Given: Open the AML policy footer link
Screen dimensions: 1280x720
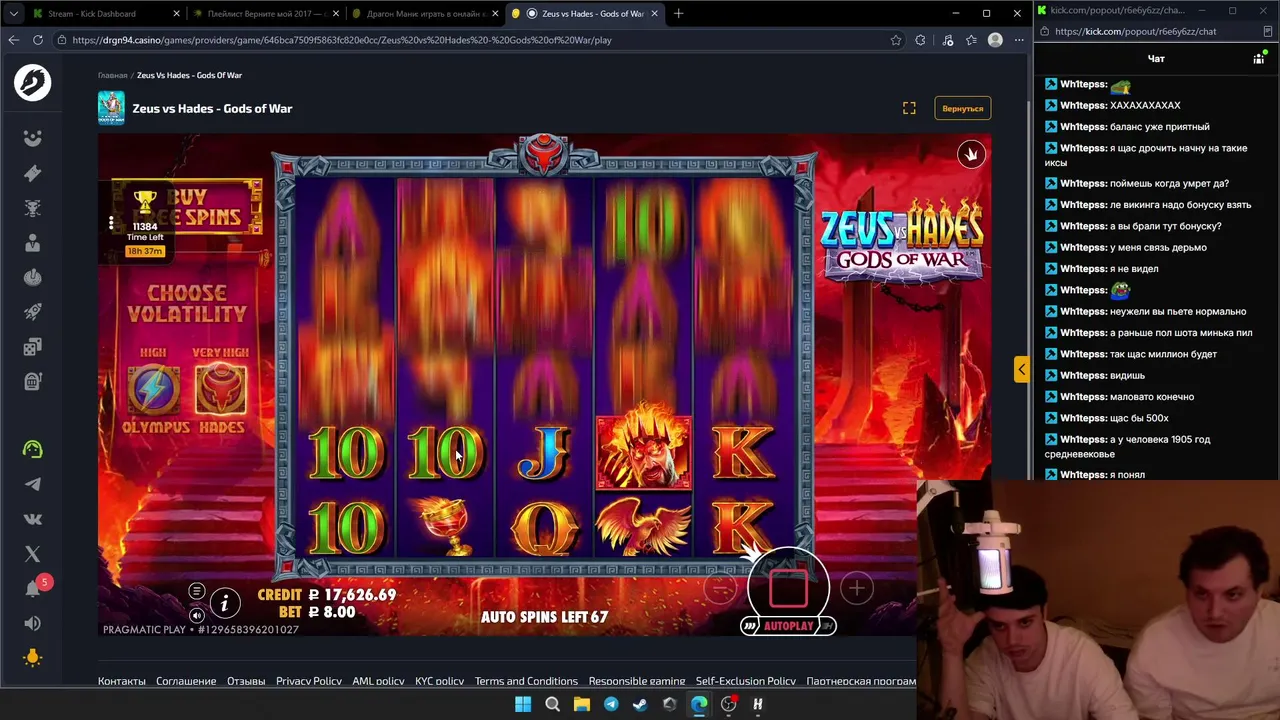Looking at the screenshot, I should 378,681.
